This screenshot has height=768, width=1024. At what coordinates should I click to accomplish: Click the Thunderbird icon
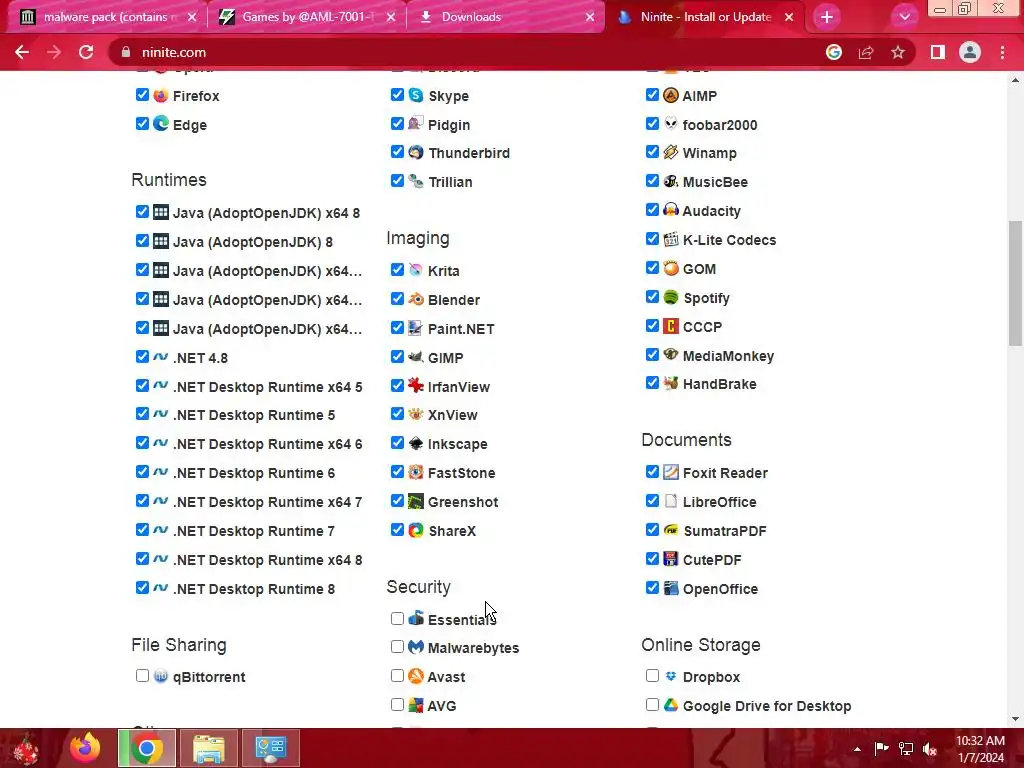coord(416,152)
